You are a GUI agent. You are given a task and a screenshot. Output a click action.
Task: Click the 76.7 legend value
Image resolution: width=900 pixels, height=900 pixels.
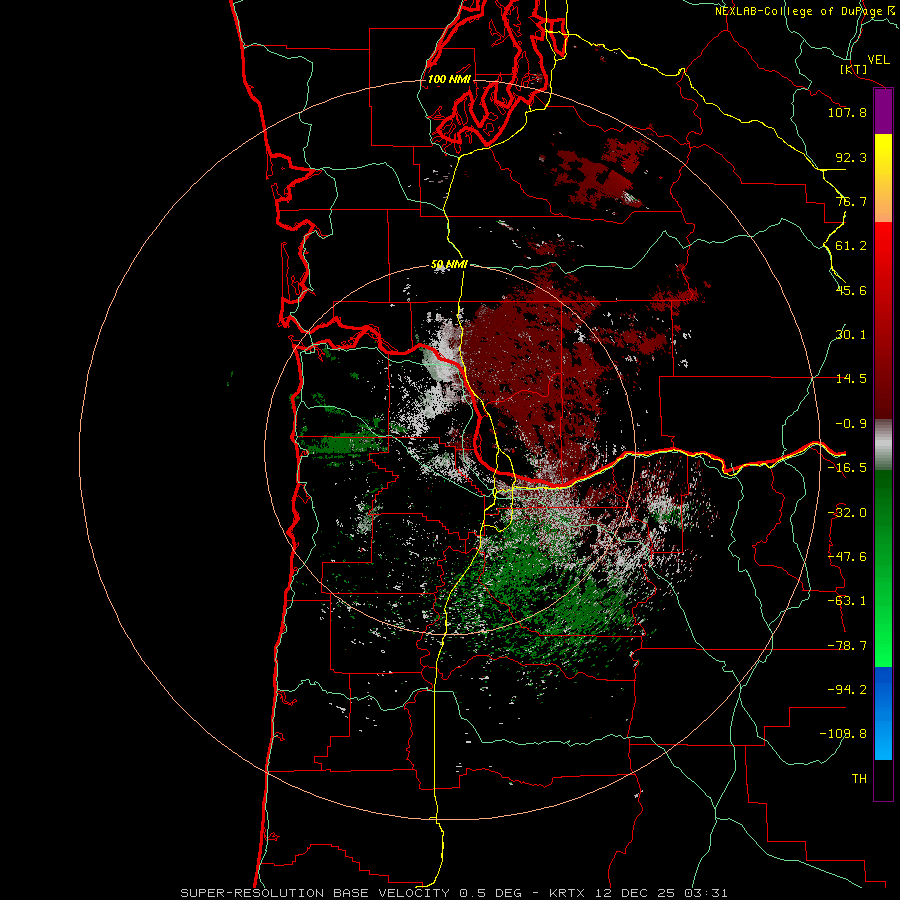(x=851, y=201)
